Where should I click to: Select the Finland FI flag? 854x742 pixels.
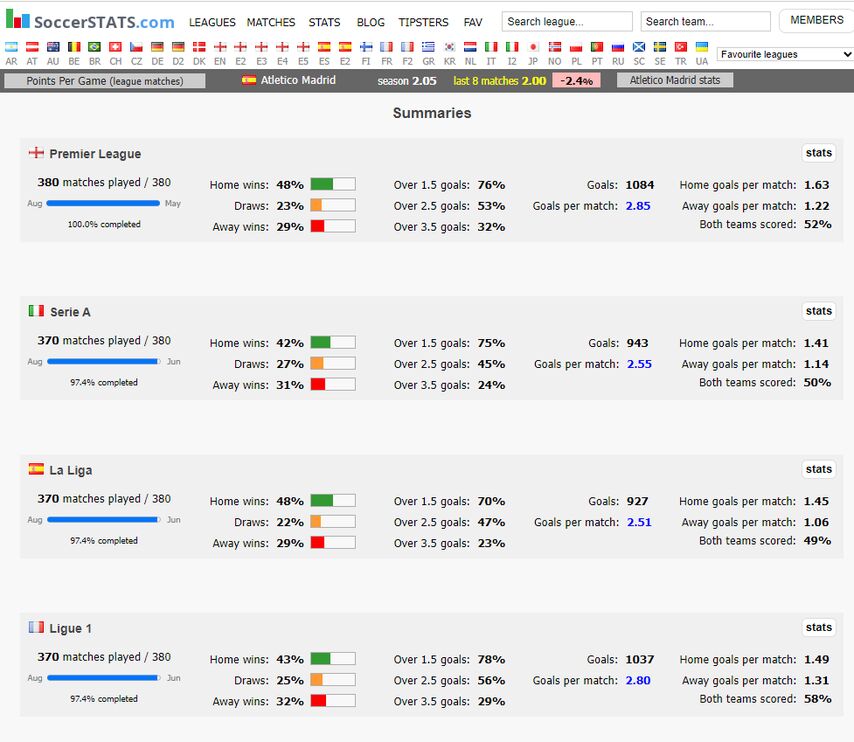tap(366, 47)
